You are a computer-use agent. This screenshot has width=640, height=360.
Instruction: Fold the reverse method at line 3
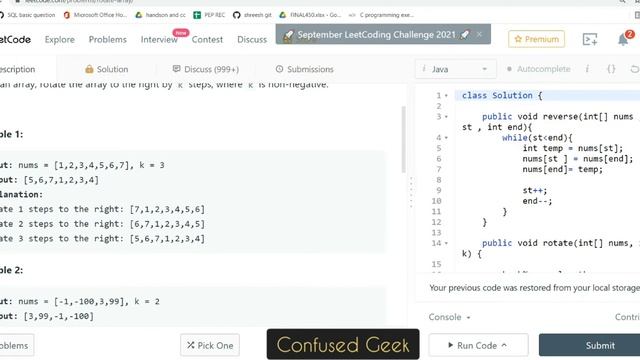[x=446, y=117]
